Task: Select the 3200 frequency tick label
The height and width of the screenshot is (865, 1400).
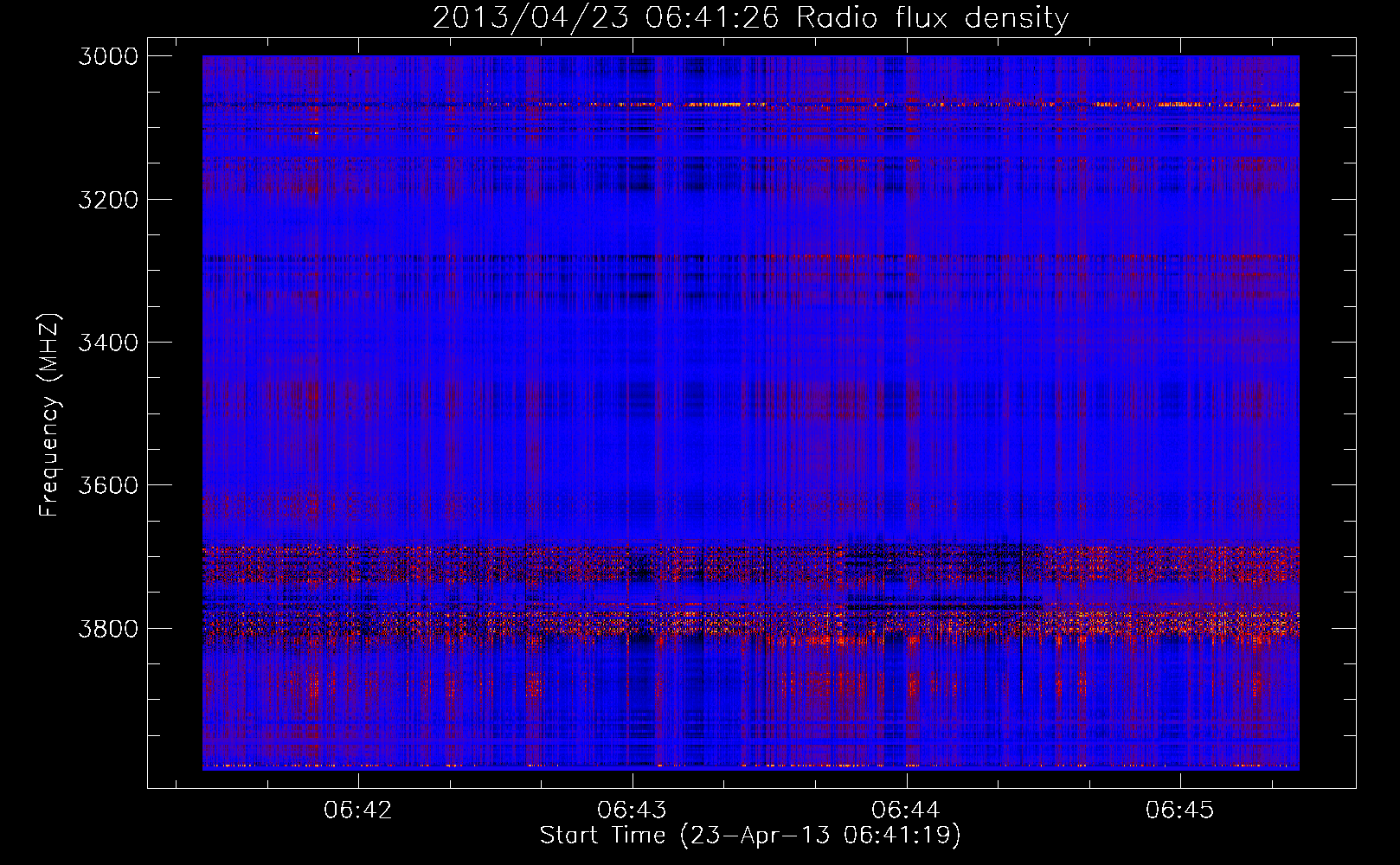Action: pos(108,200)
